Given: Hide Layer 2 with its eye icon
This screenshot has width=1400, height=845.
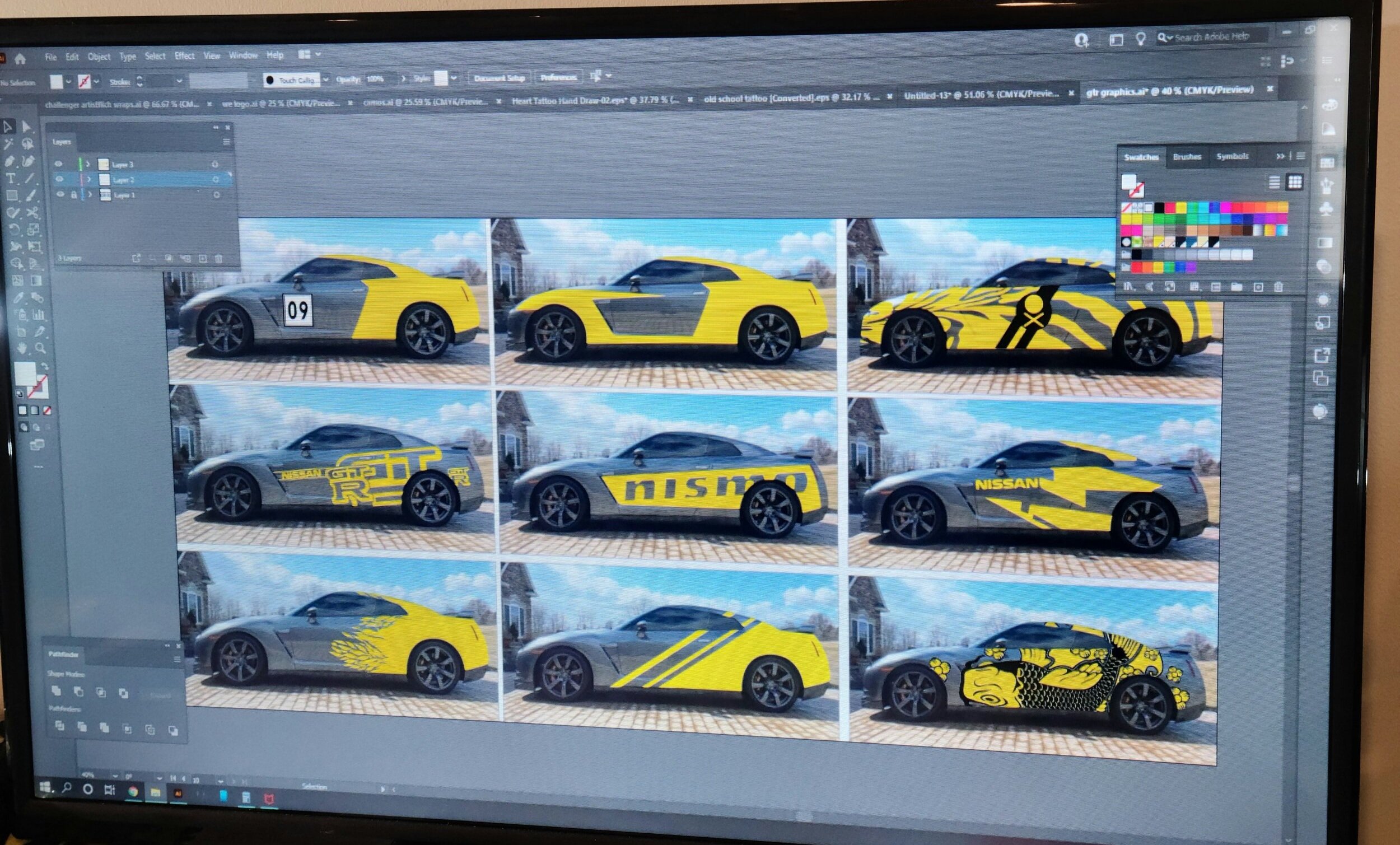Looking at the screenshot, I should [x=59, y=179].
